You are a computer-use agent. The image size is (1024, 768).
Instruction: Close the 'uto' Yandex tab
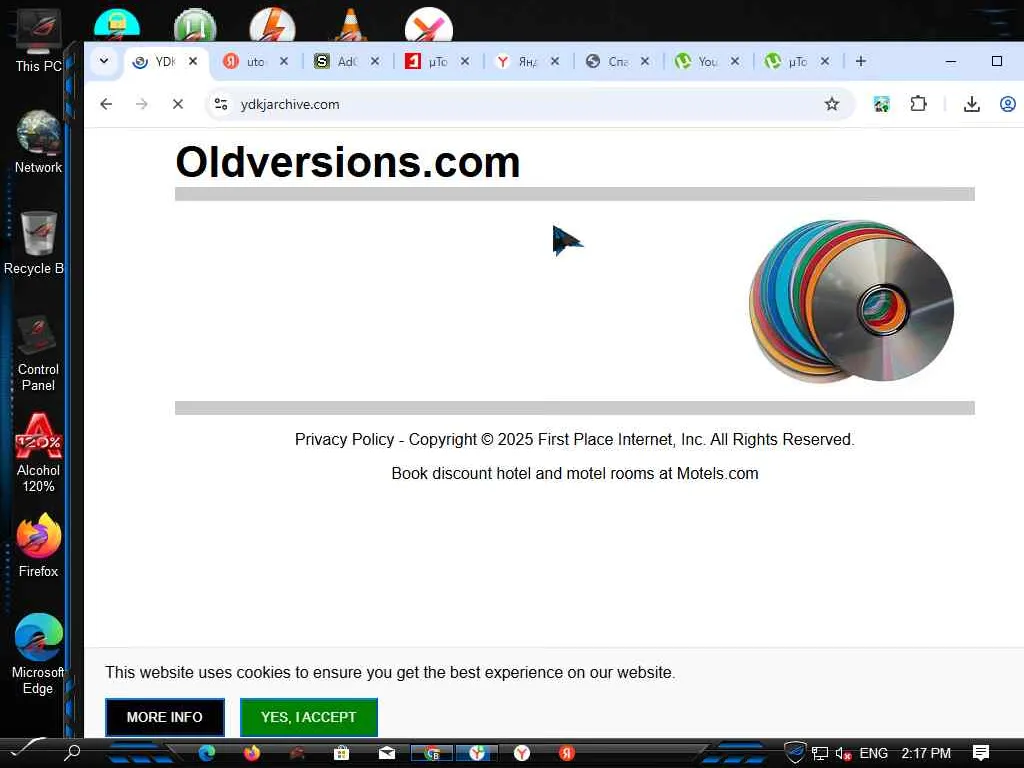click(x=283, y=61)
